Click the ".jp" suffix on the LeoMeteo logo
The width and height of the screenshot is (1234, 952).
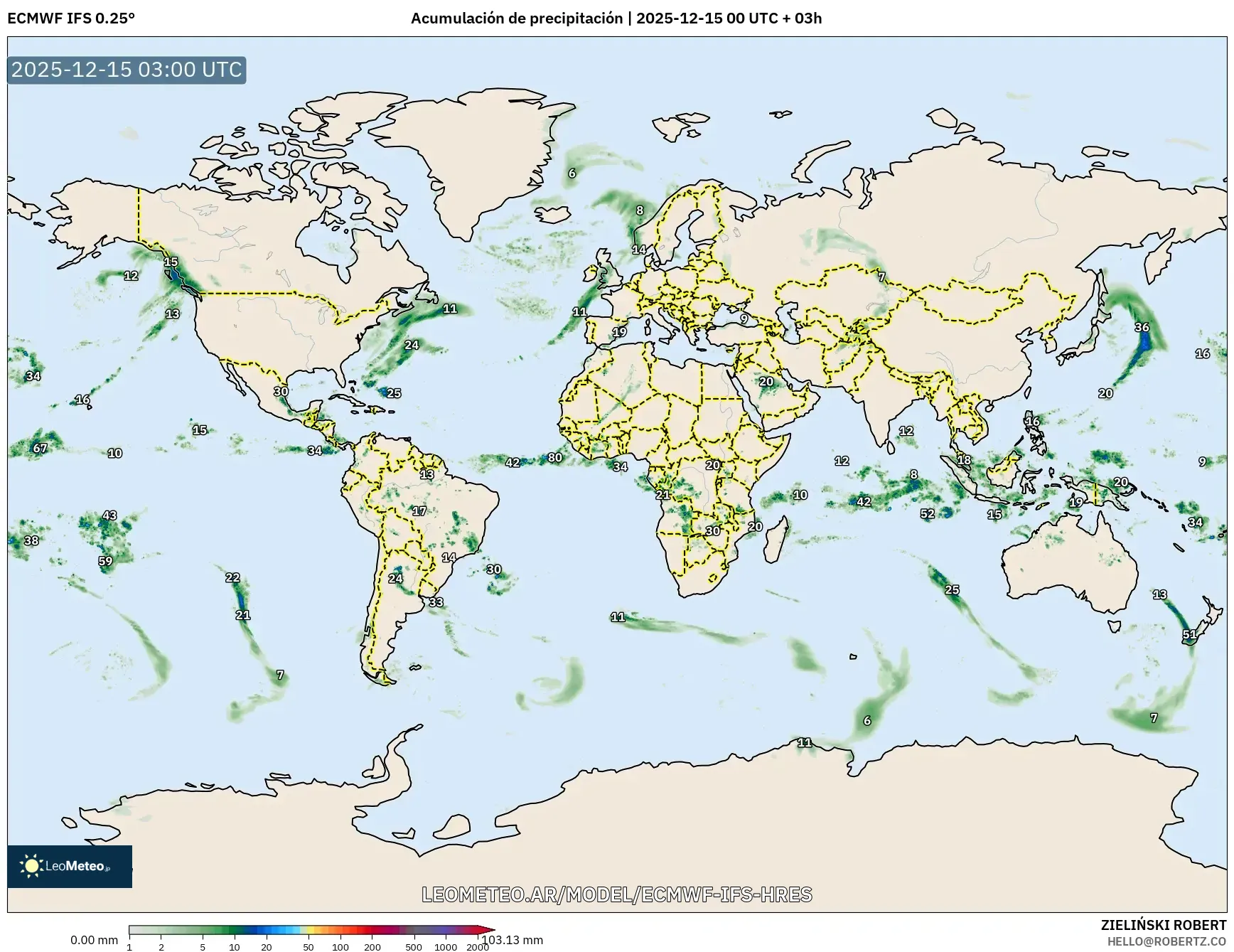pyautogui.click(x=108, y=869)
